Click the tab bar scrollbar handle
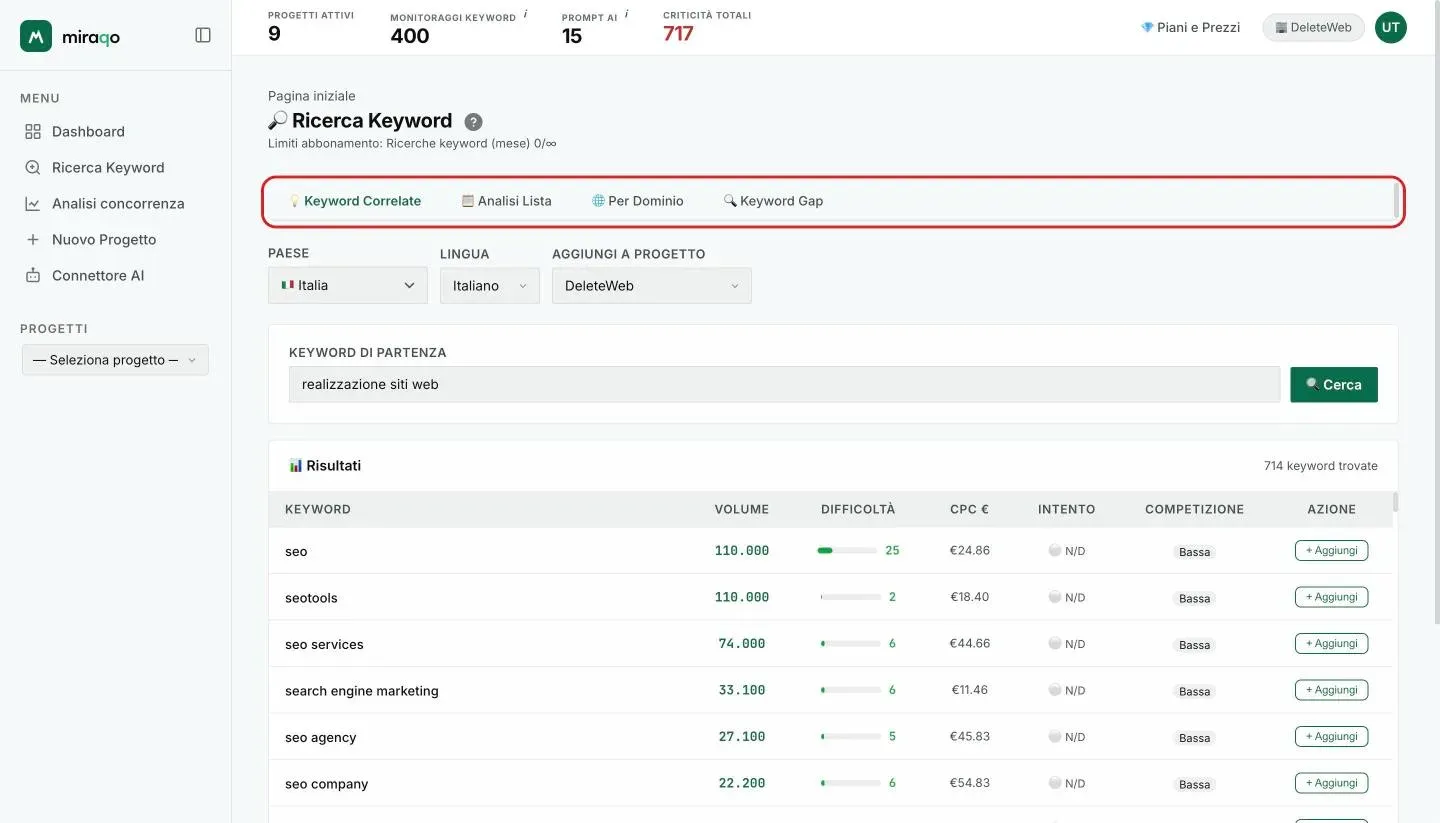 pos(1397,201)
